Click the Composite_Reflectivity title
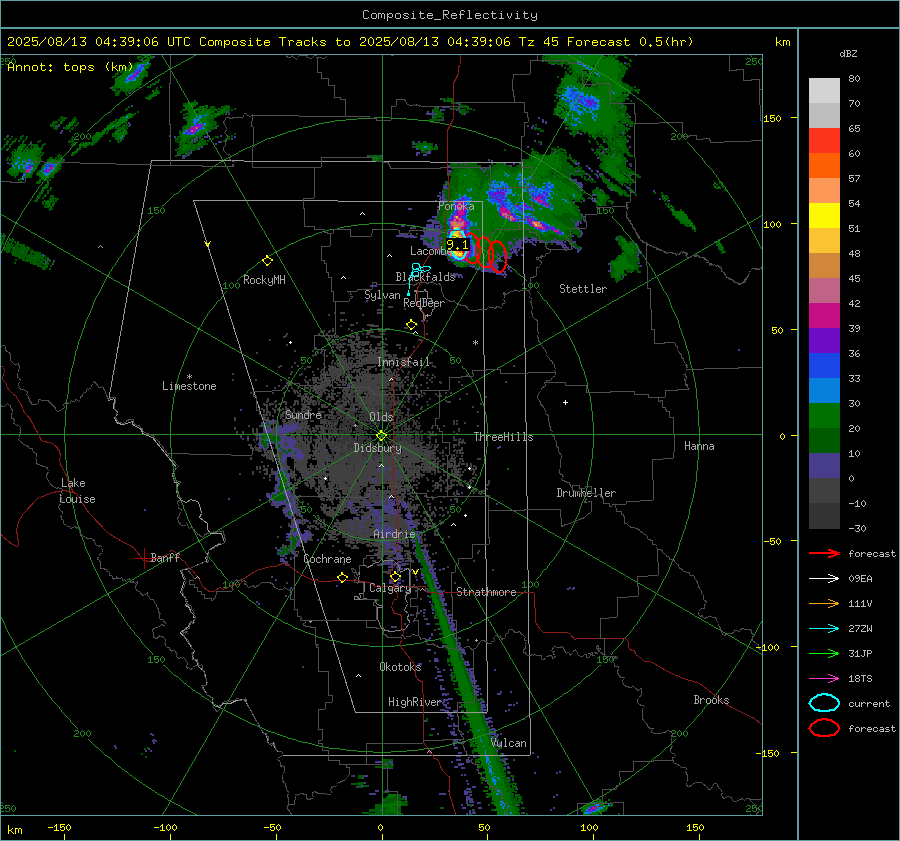 pyautogui.click(x=450, y=15)
